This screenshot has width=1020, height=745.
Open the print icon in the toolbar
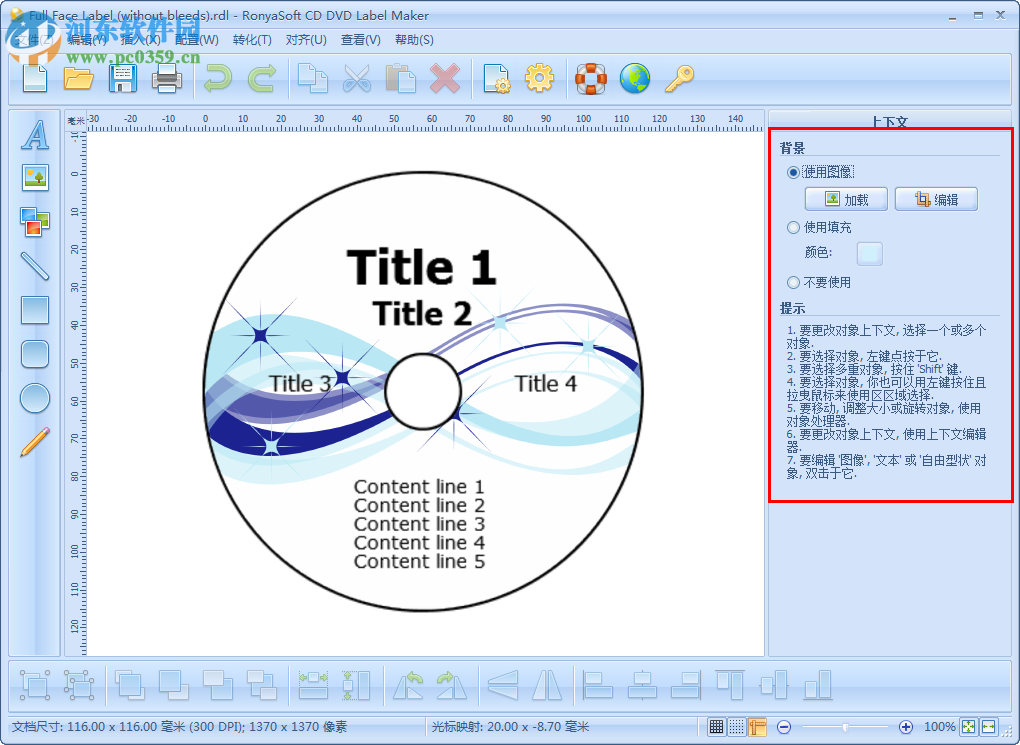167,78
